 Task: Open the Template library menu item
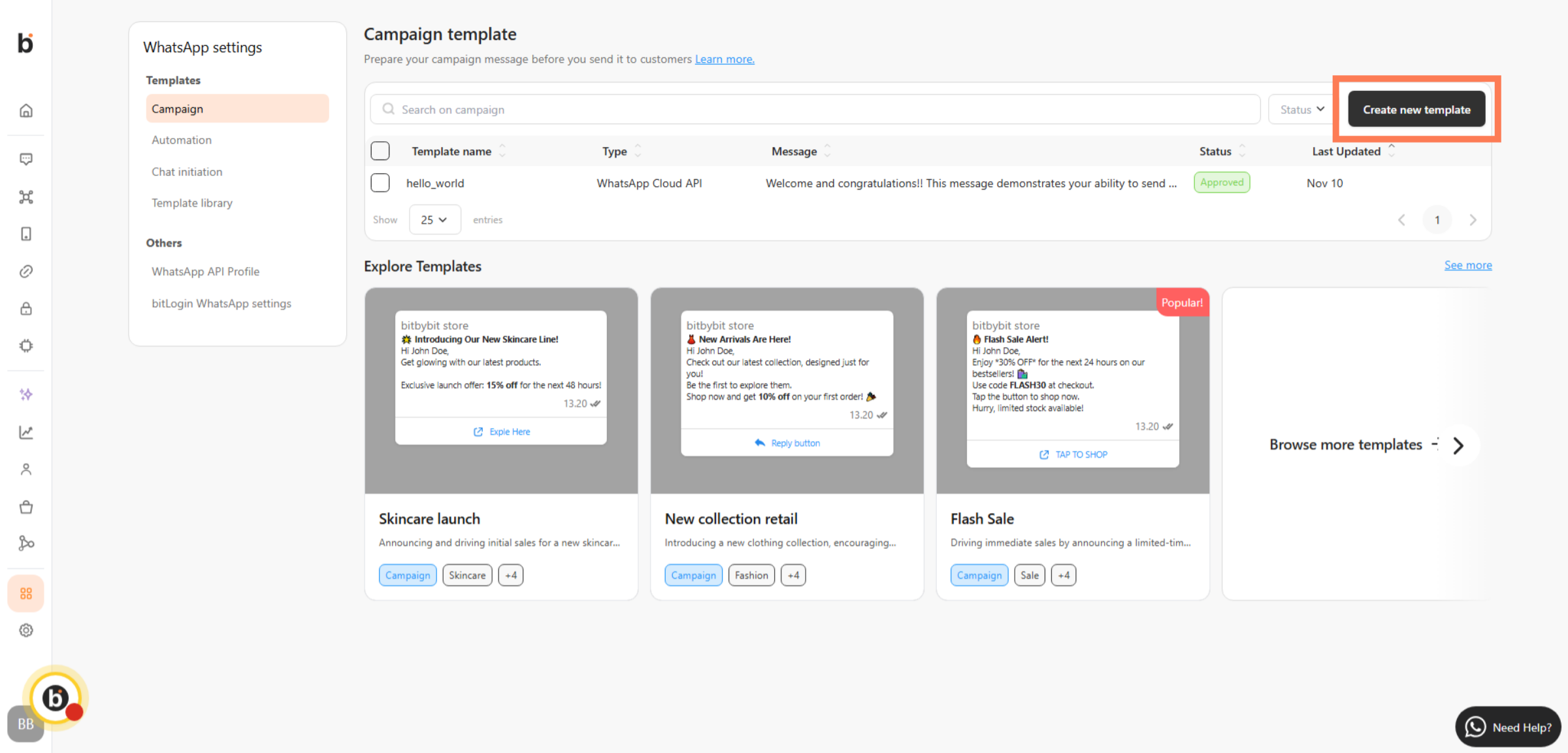tap(192, 203)
